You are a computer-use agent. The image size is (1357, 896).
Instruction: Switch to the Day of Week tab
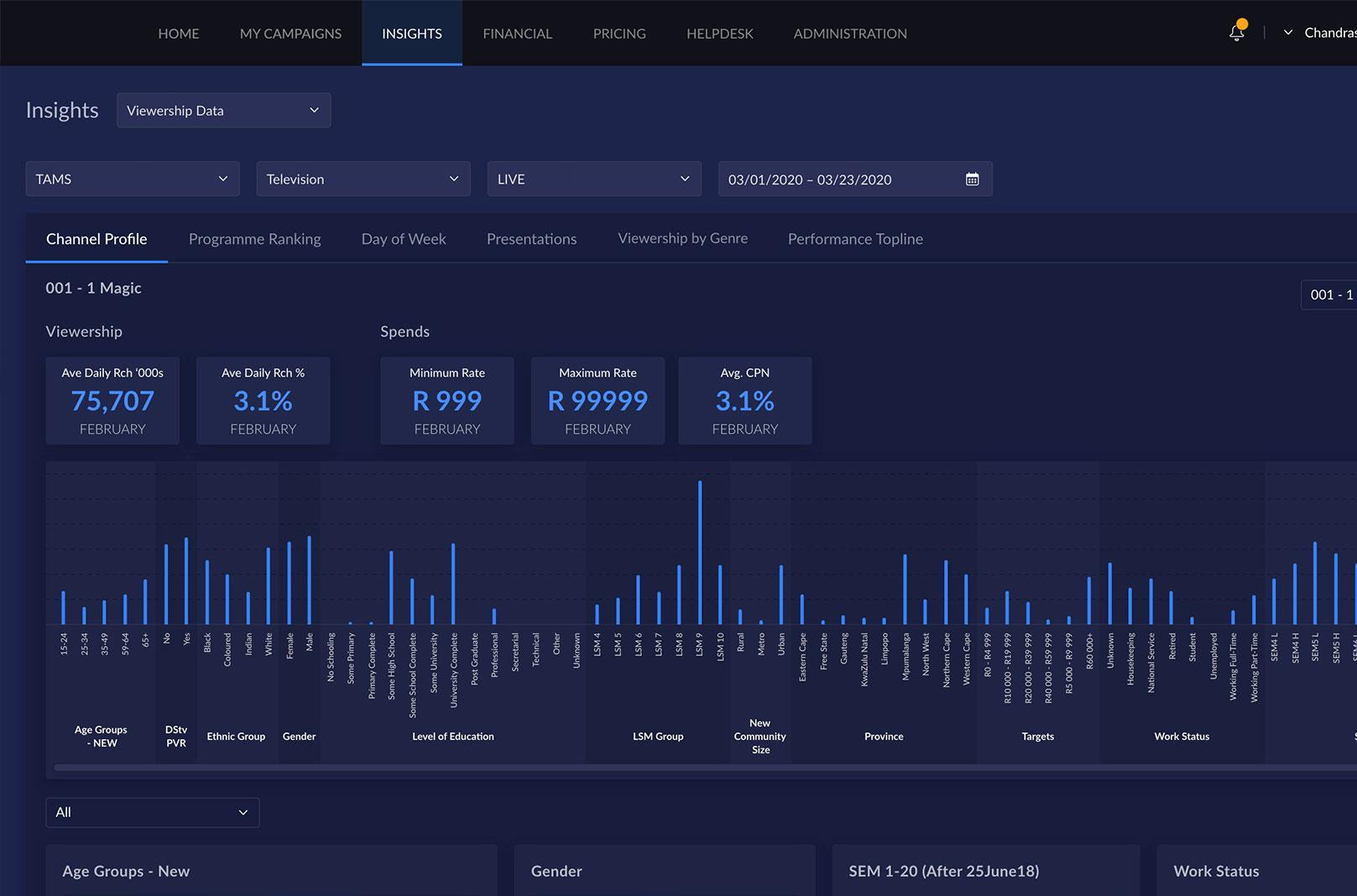click(x=404, y=239)
